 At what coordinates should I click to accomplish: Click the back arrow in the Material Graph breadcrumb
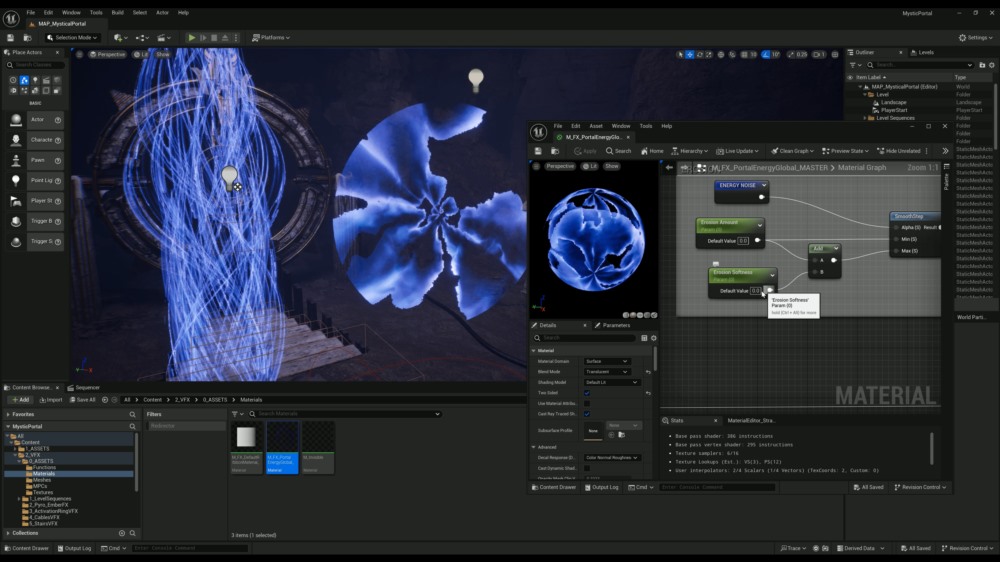click(669, 168)
